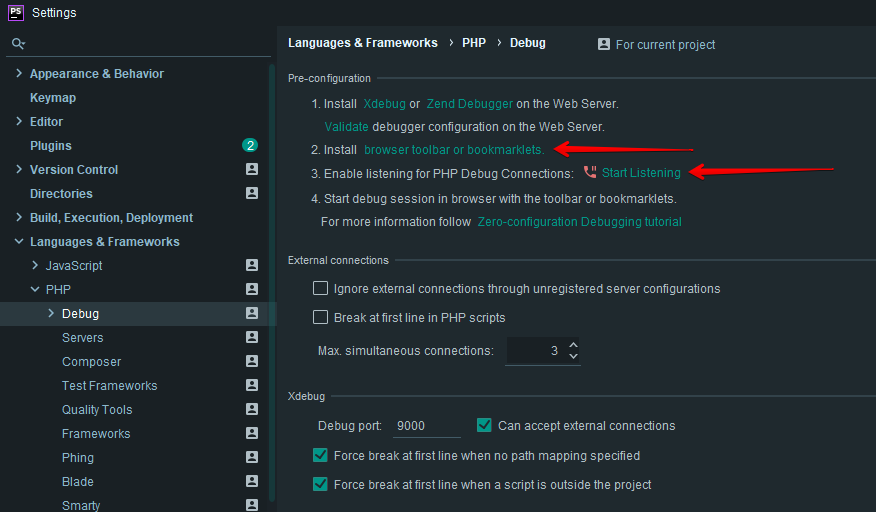Decrease max simultaneous connections value
Screen dimensions: 876x512
[573, 356]
